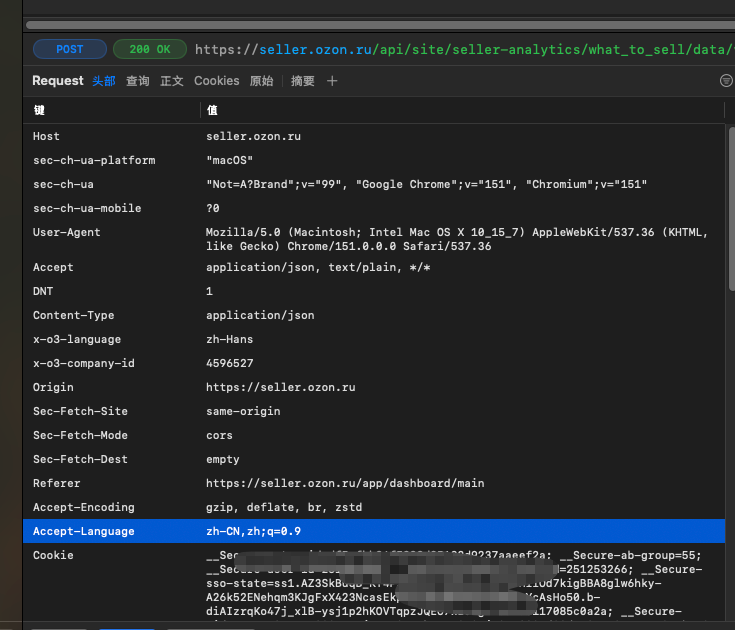
Task: Switch to the 头部 headers tab
Action: pos(104,81)
